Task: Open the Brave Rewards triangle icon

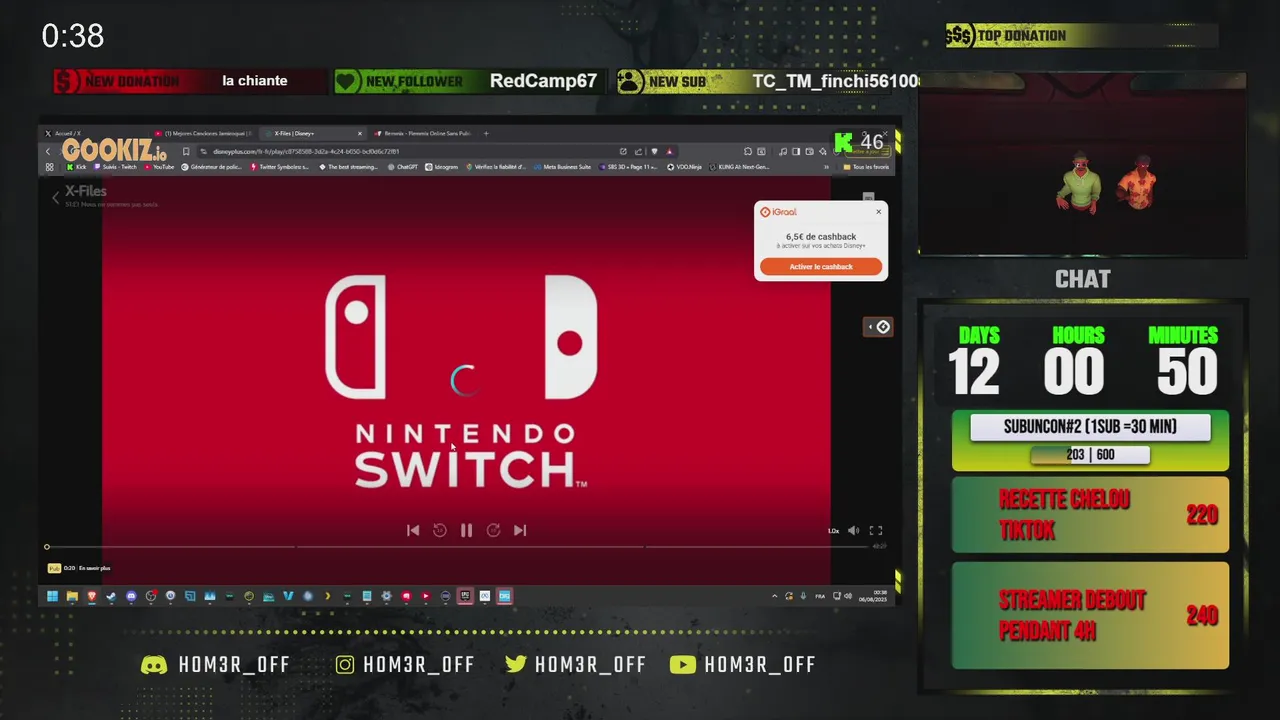Action: (x=669, y=152)
